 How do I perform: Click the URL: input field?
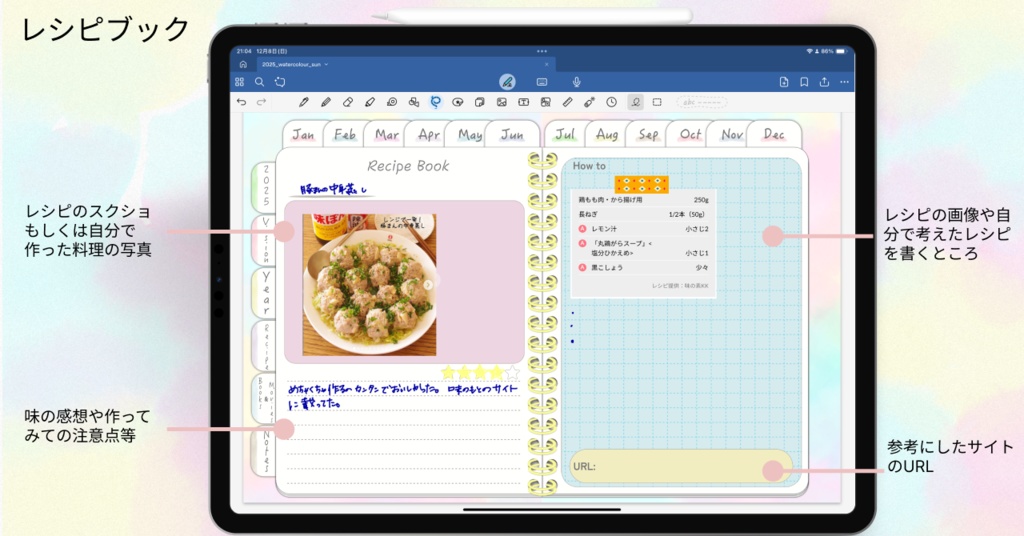(681, 466)
